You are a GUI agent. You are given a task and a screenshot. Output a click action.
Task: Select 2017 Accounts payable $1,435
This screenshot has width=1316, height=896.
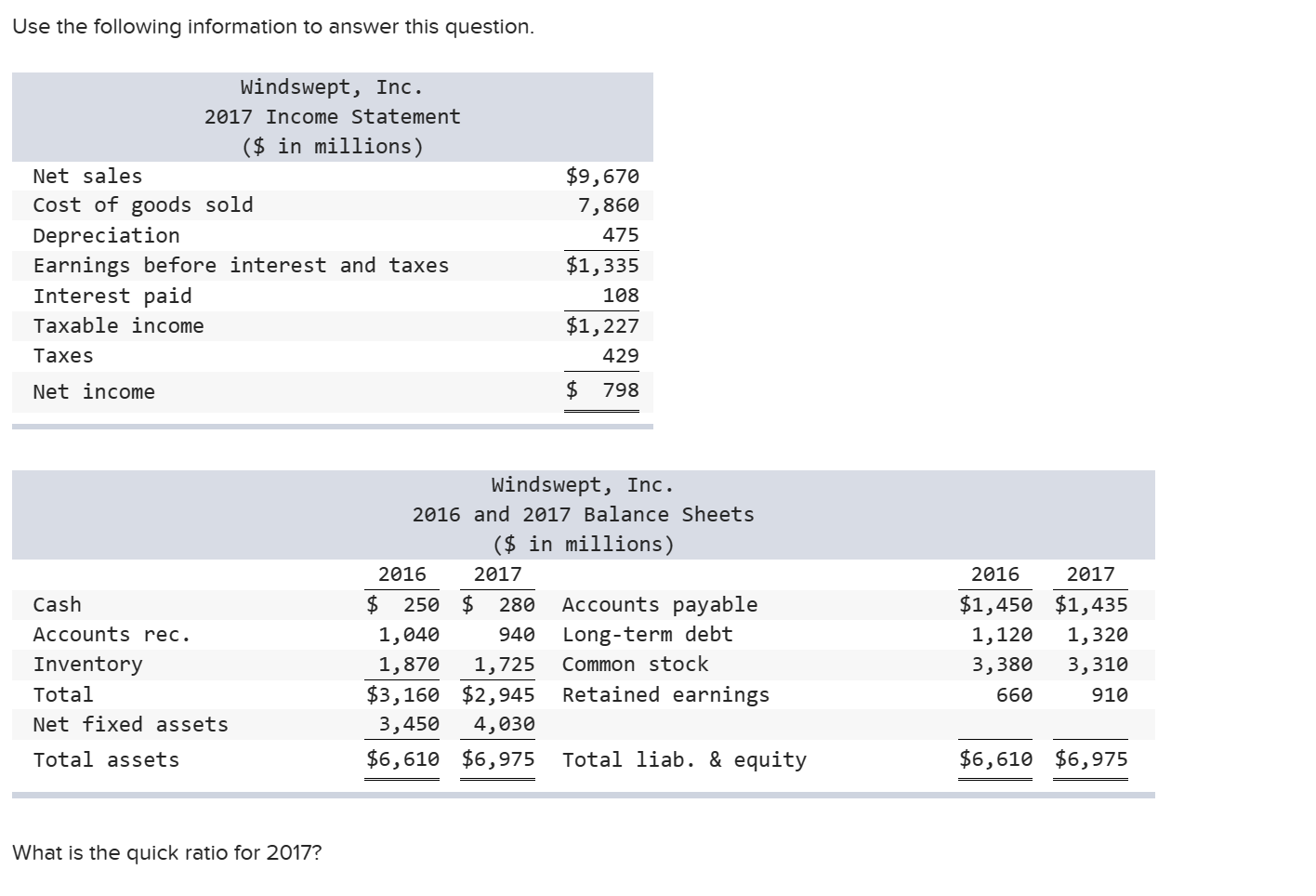pyautogui.click(x=1091, y=605)
